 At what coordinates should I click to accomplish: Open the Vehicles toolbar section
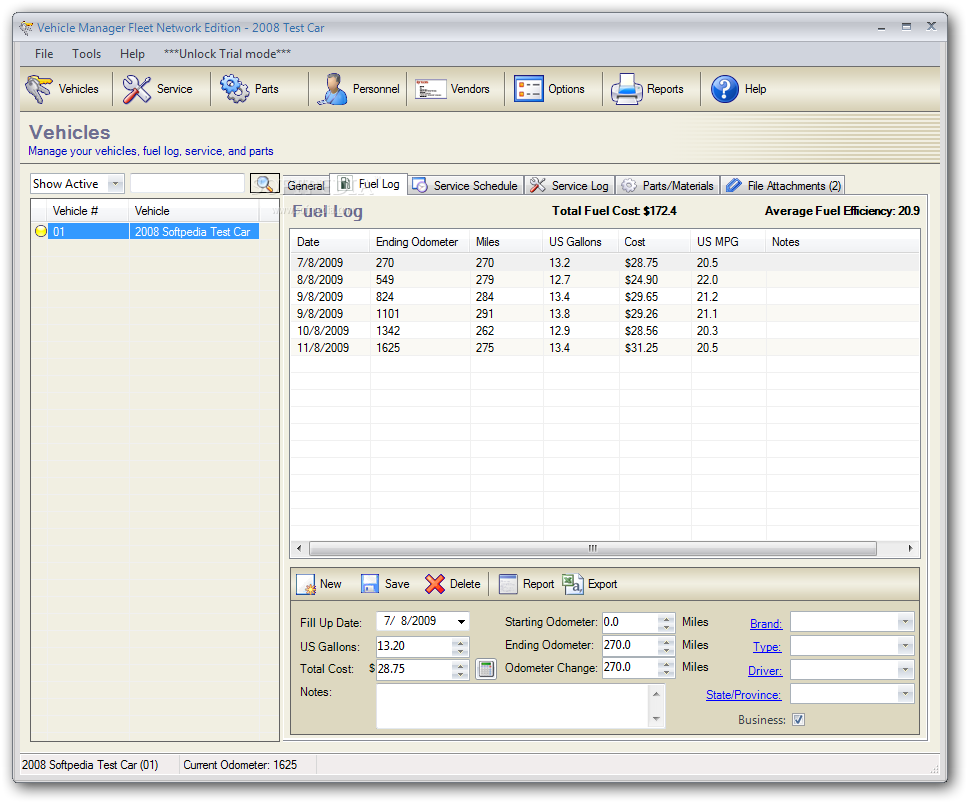(62, 89)
